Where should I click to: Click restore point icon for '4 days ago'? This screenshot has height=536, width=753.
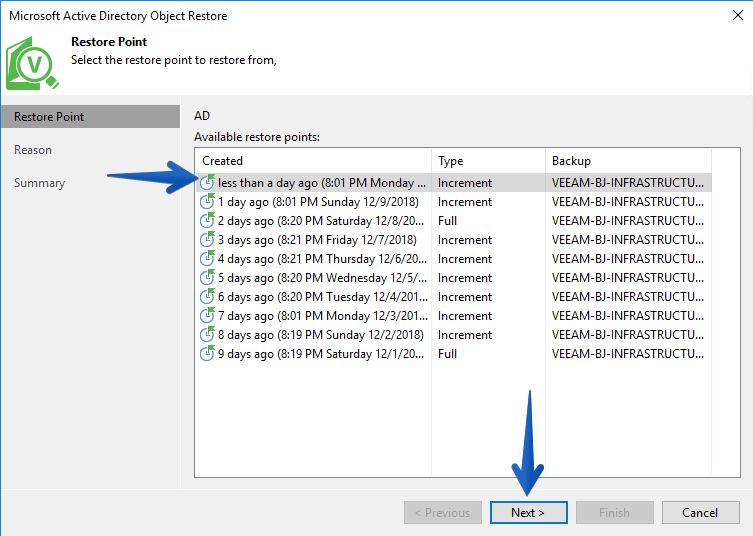pyautogui.click(x=207, y=258)
